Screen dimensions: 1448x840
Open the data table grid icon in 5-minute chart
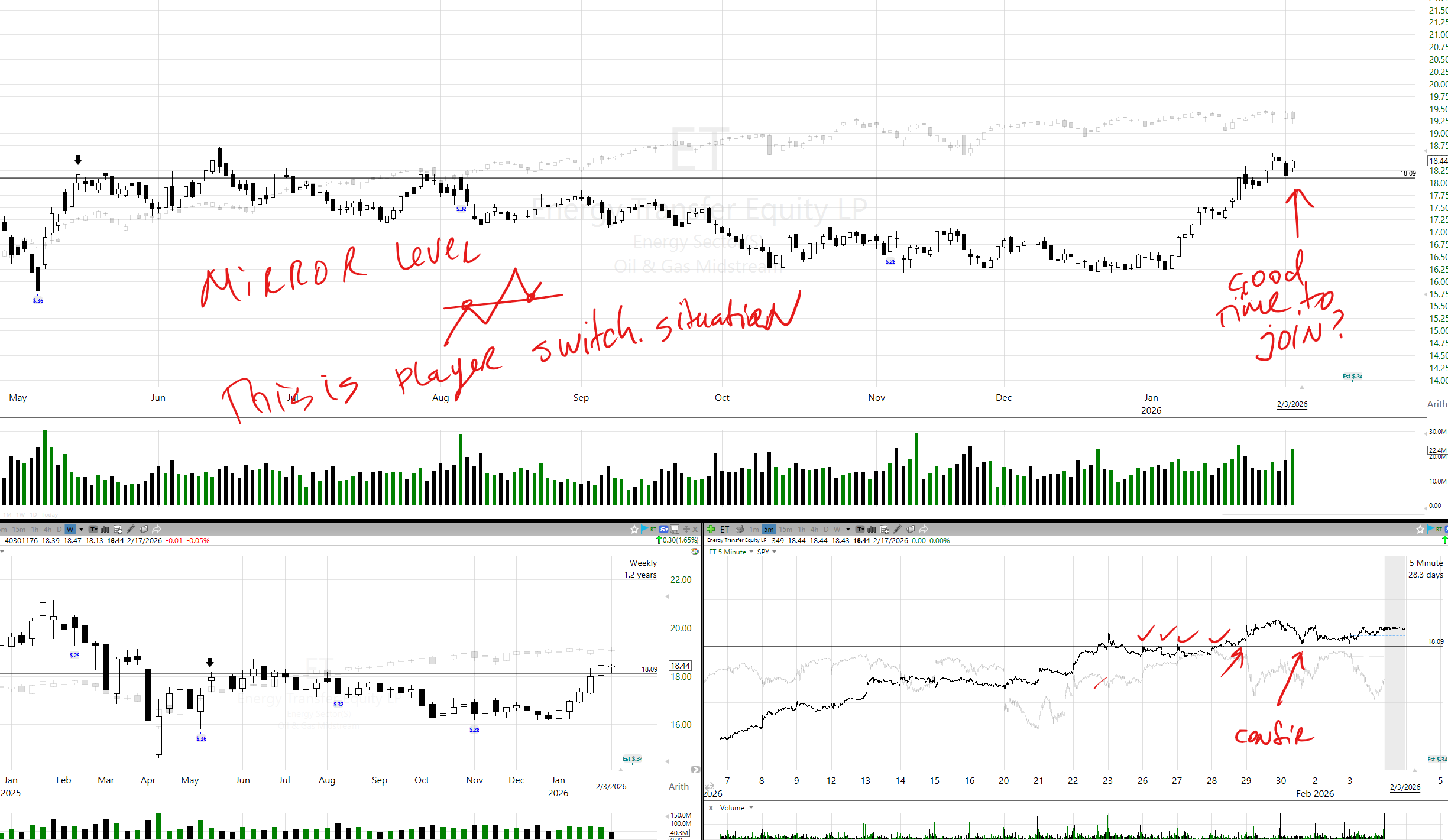(885, 529)
